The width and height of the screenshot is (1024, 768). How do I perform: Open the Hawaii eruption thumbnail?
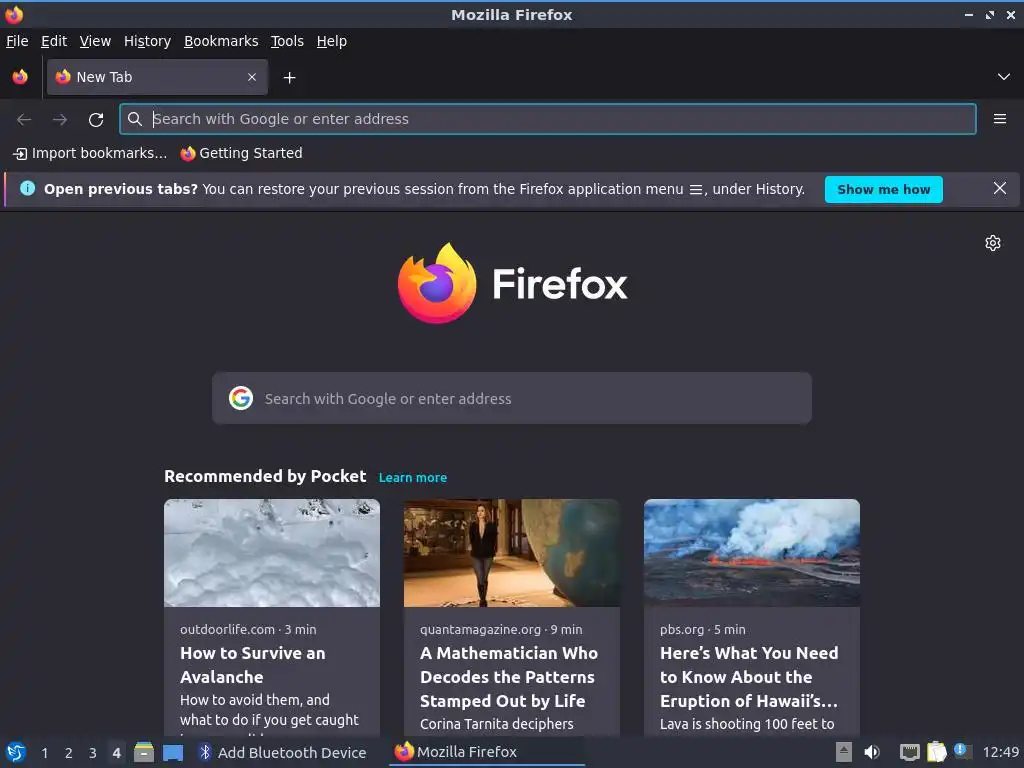(752, 553)
